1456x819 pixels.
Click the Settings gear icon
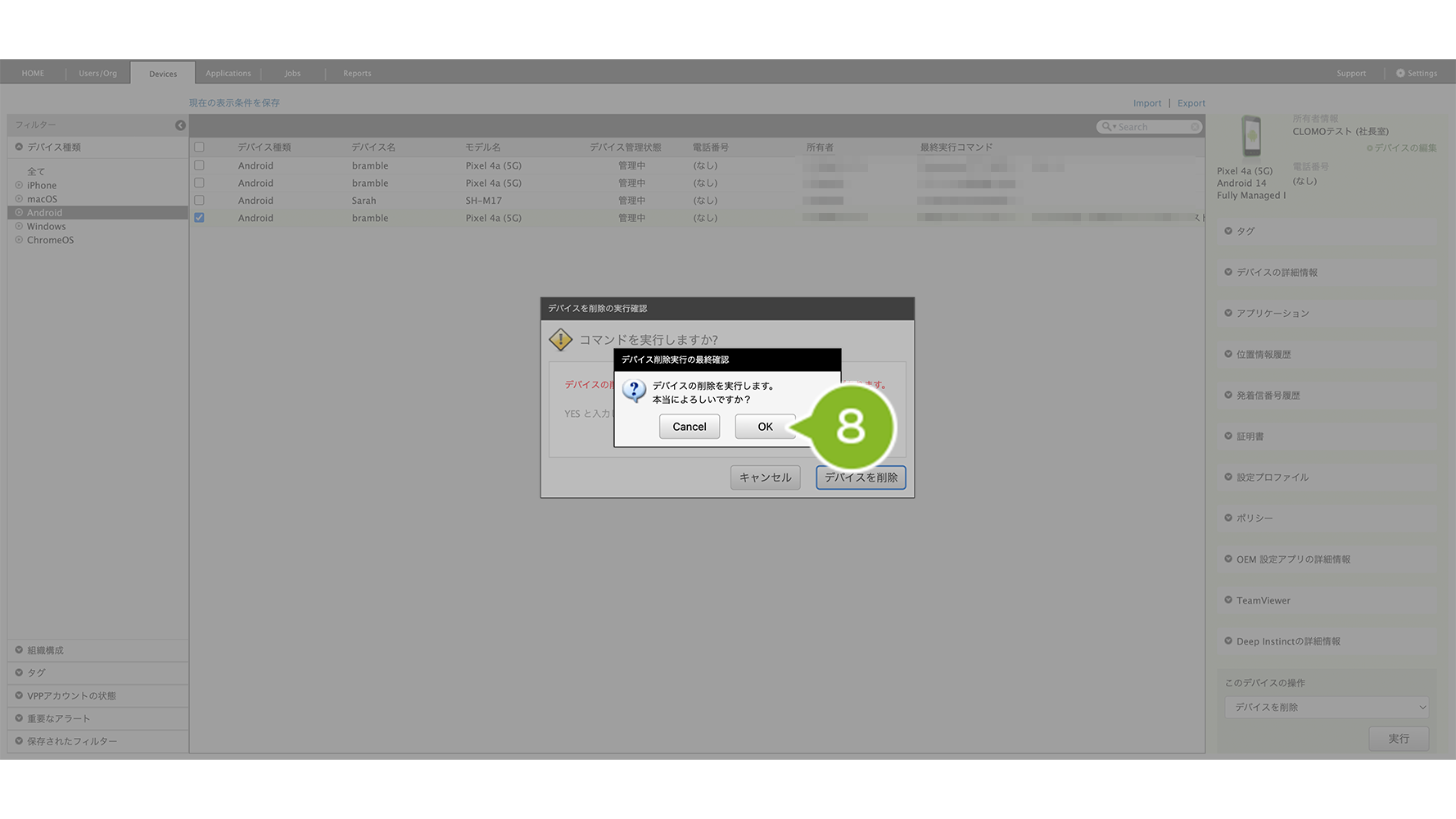point(1400,74)
